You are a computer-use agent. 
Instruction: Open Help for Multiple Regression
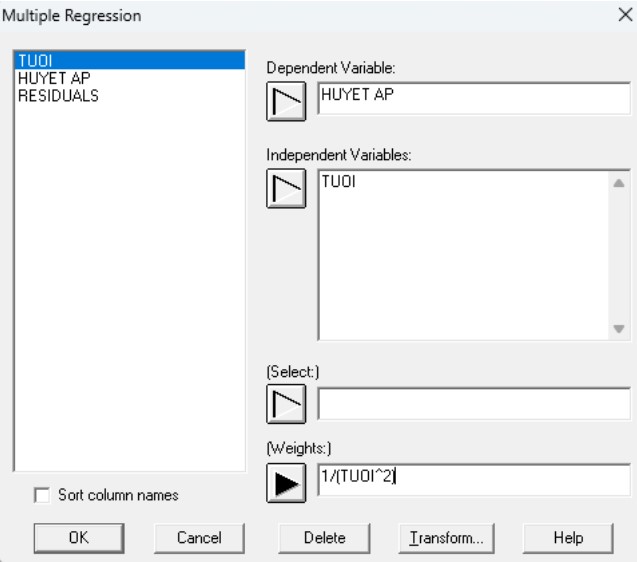tap(568, 537)
